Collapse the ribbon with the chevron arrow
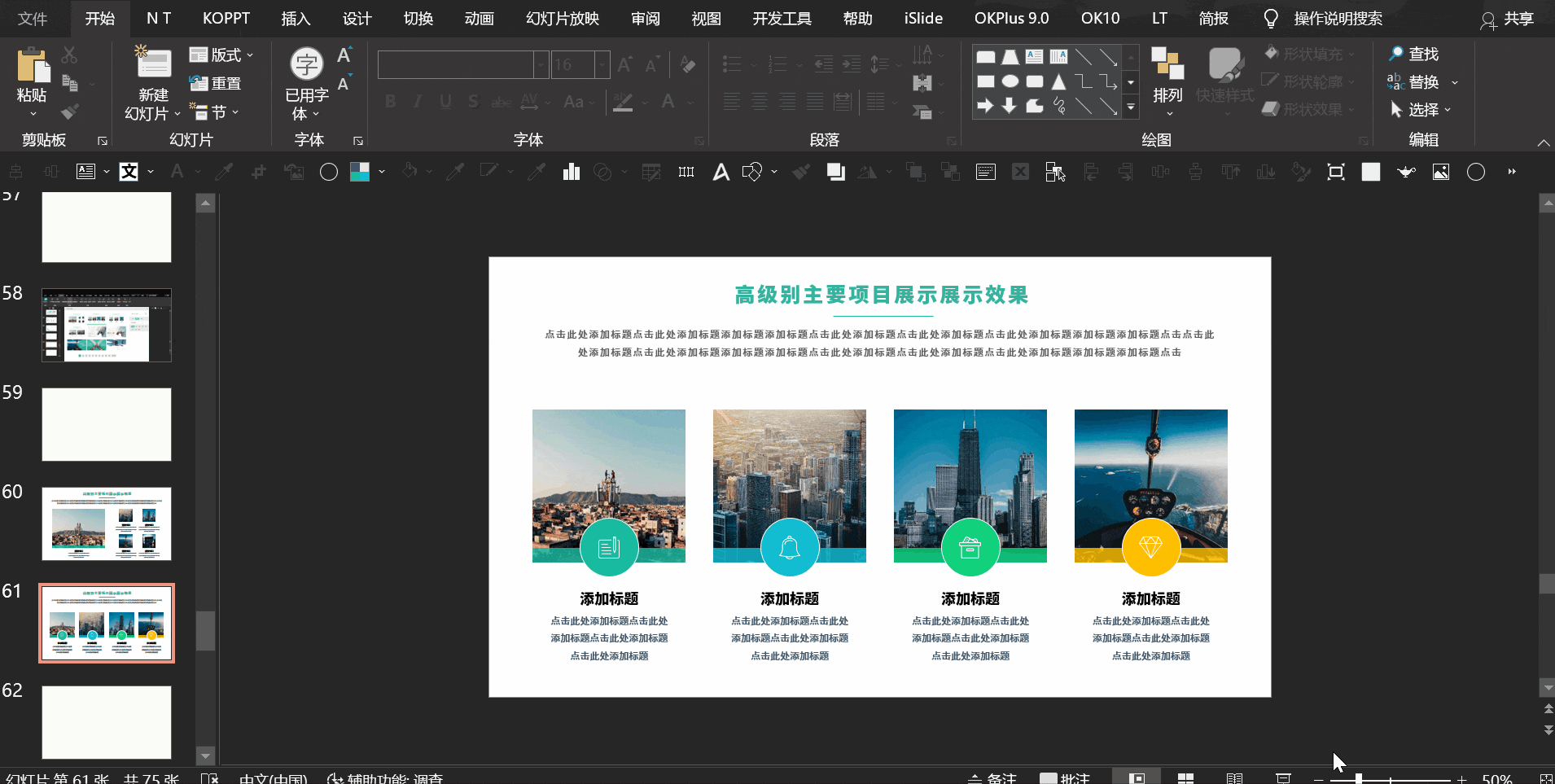The height and width of the screenshot is (784, 1555). click(x=1543, y=142)
